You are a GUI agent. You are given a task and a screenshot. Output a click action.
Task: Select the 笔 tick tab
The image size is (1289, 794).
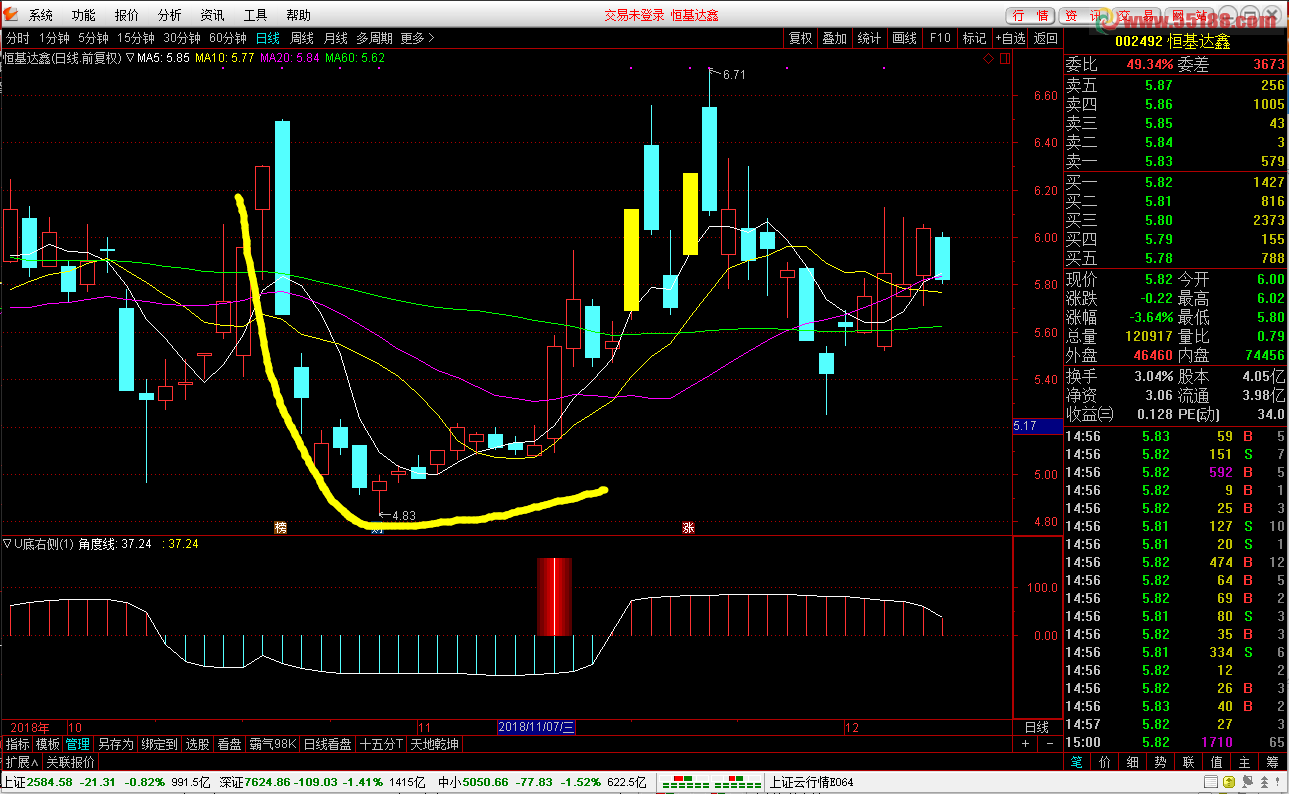click(1076, 762)
